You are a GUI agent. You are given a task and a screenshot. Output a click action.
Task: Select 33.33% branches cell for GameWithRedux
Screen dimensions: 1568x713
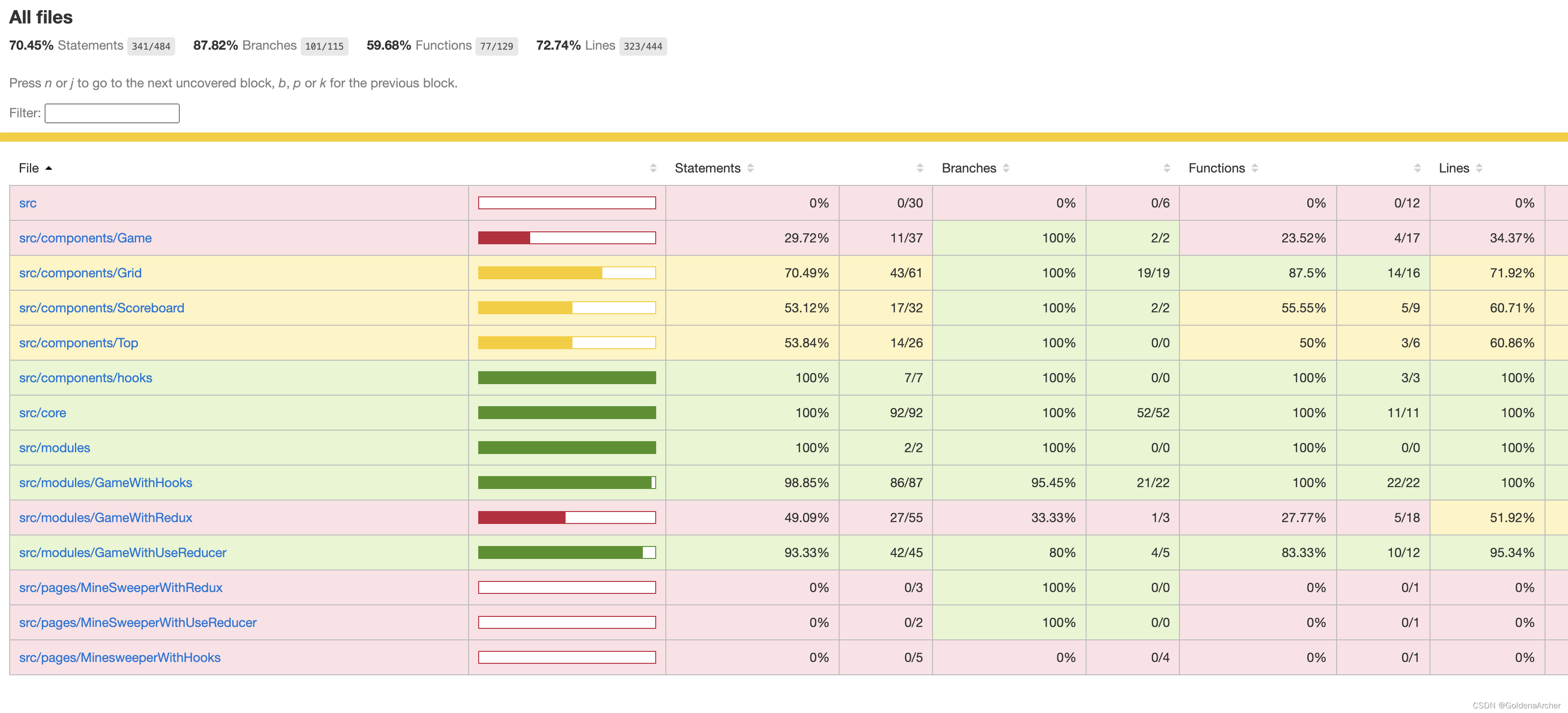[1009, 517]
